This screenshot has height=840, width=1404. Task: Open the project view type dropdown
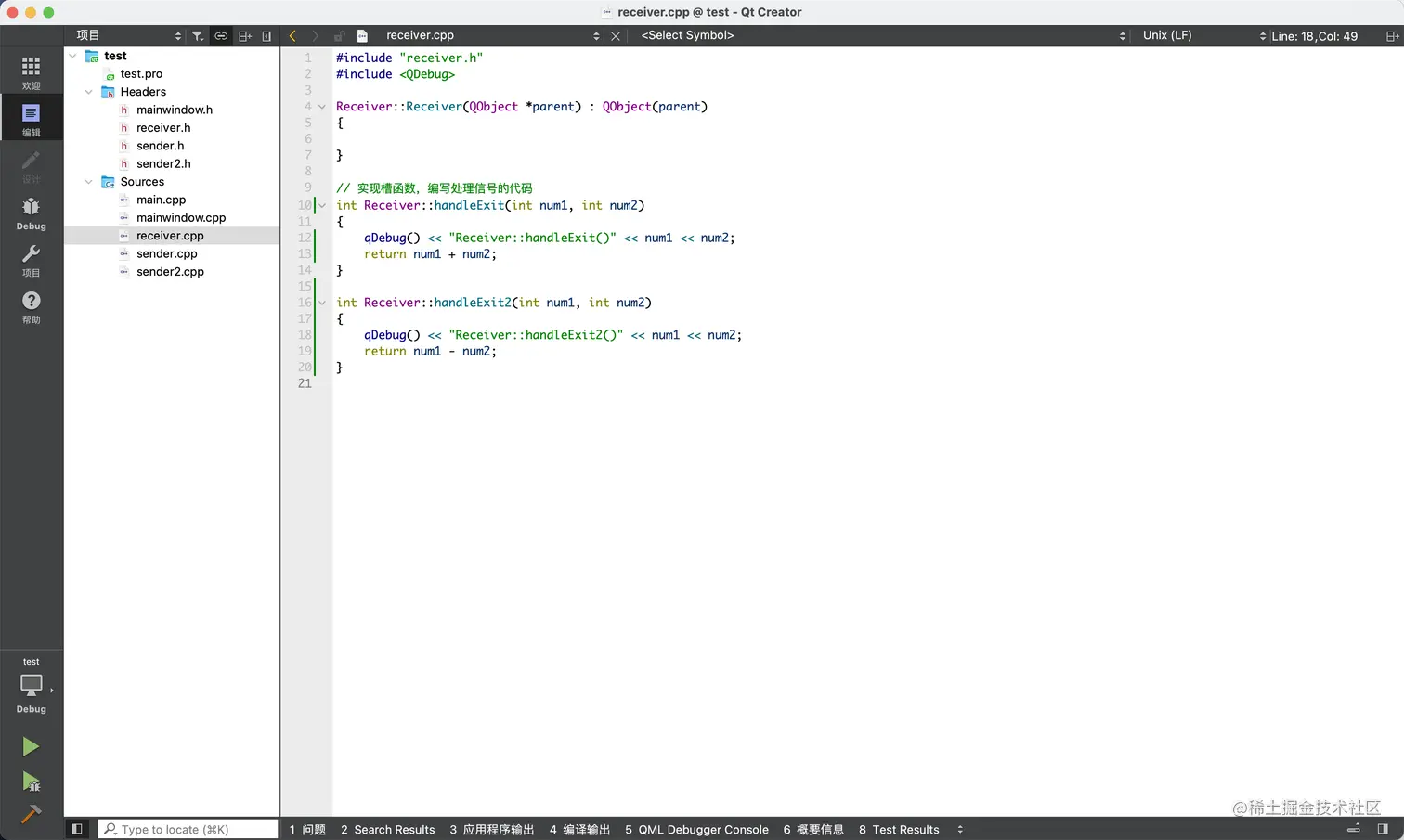click(x=129, y=35)
